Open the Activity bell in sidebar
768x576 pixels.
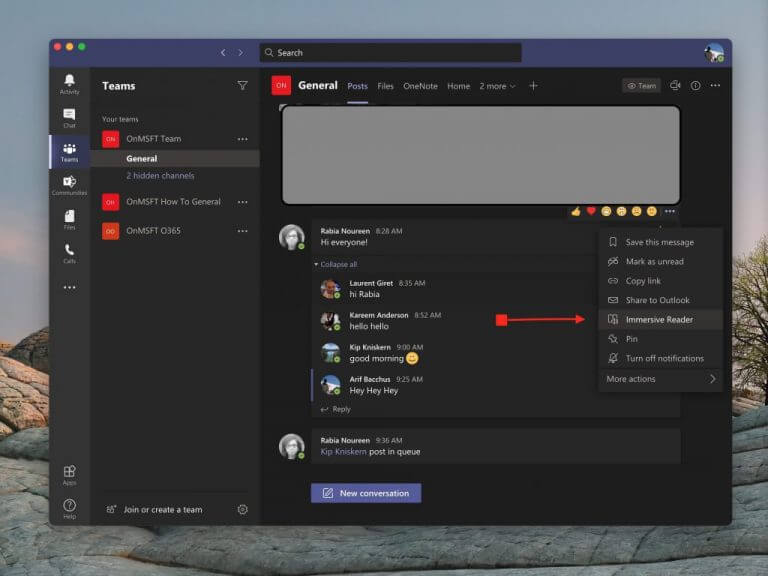pos(70,84)
